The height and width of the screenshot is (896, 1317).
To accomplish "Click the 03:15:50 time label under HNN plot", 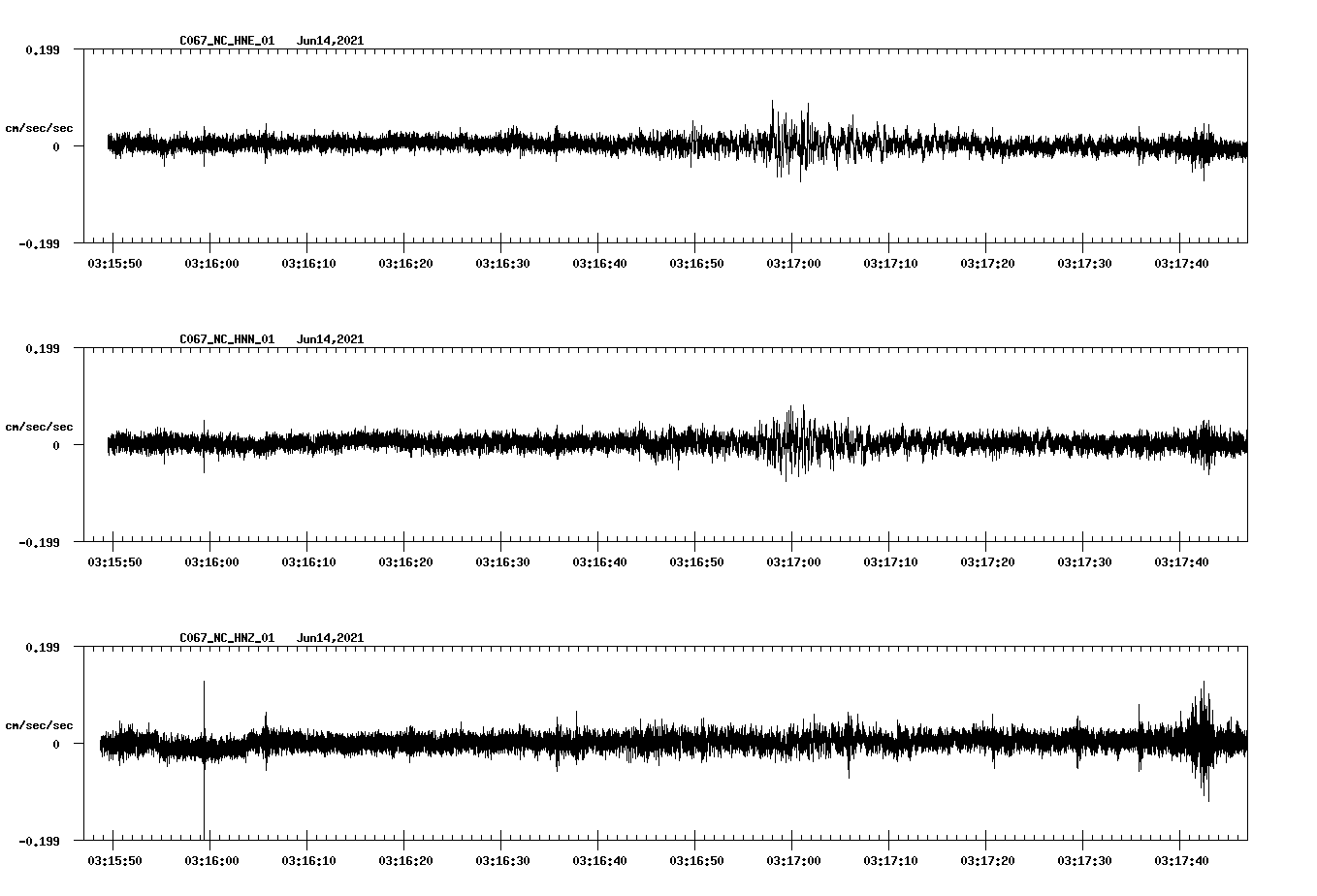I will pos(114,561).
